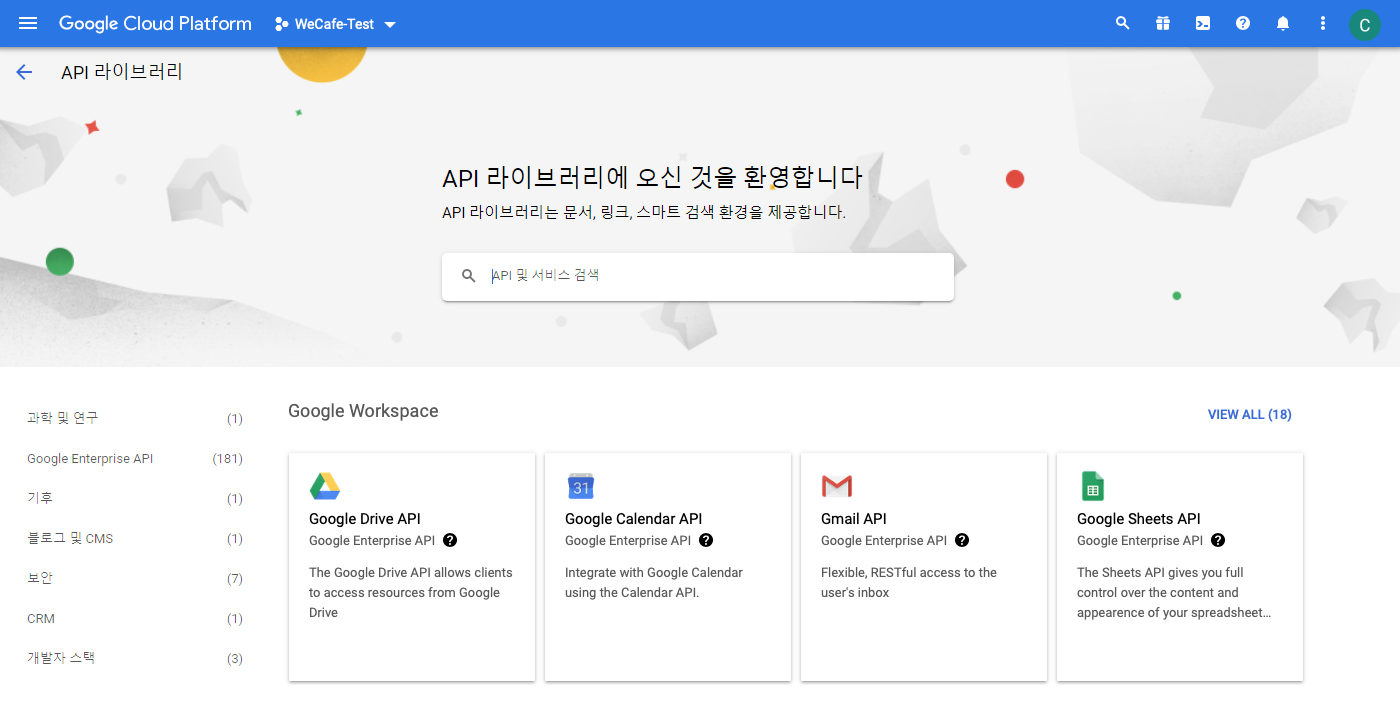Screen dimensions: 1400x709
Task: Click the API 라이브러리 page title
Action: (122, 72)
